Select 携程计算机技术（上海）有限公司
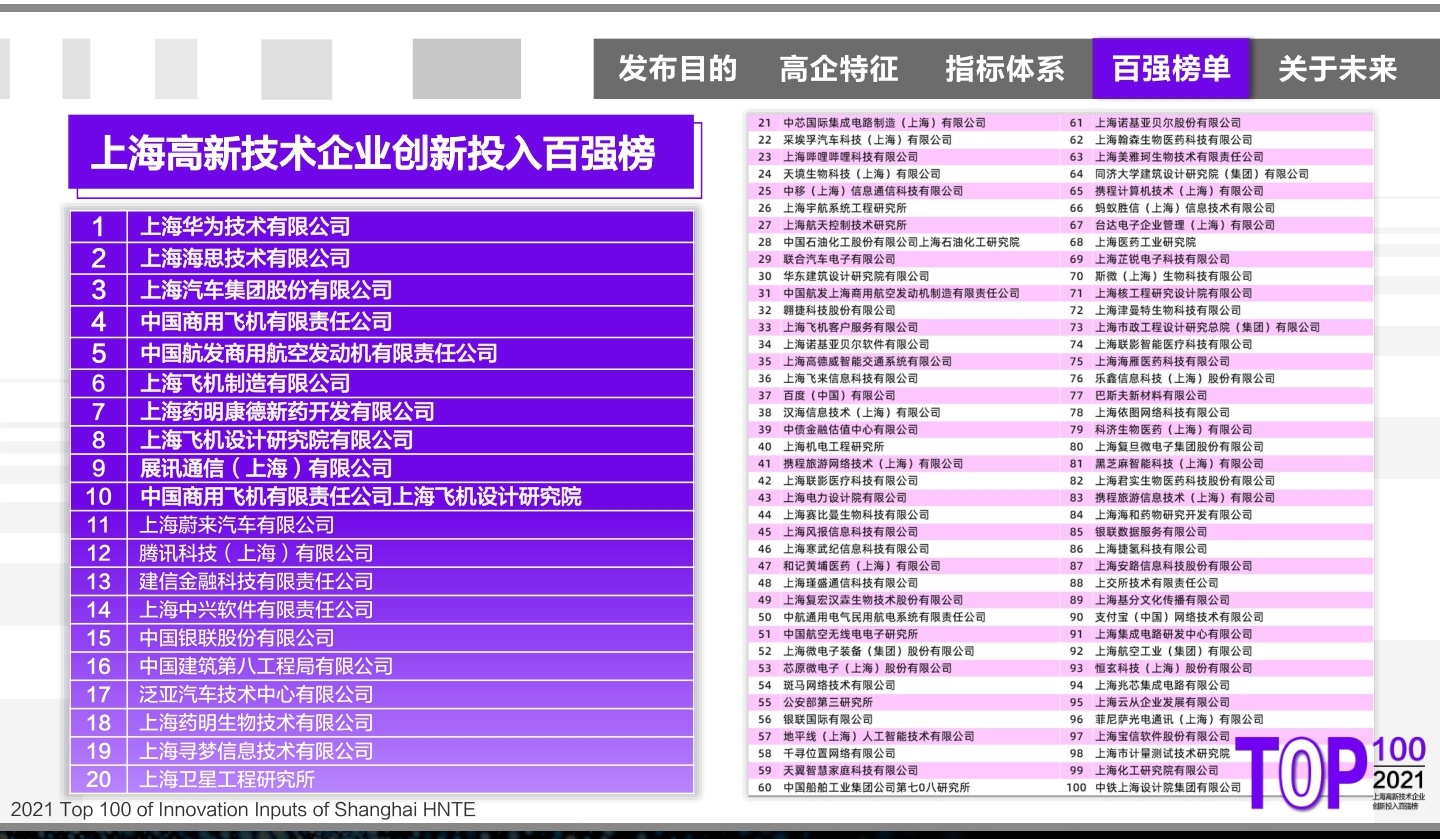 pyautogui.click(x=1179, y=191)
